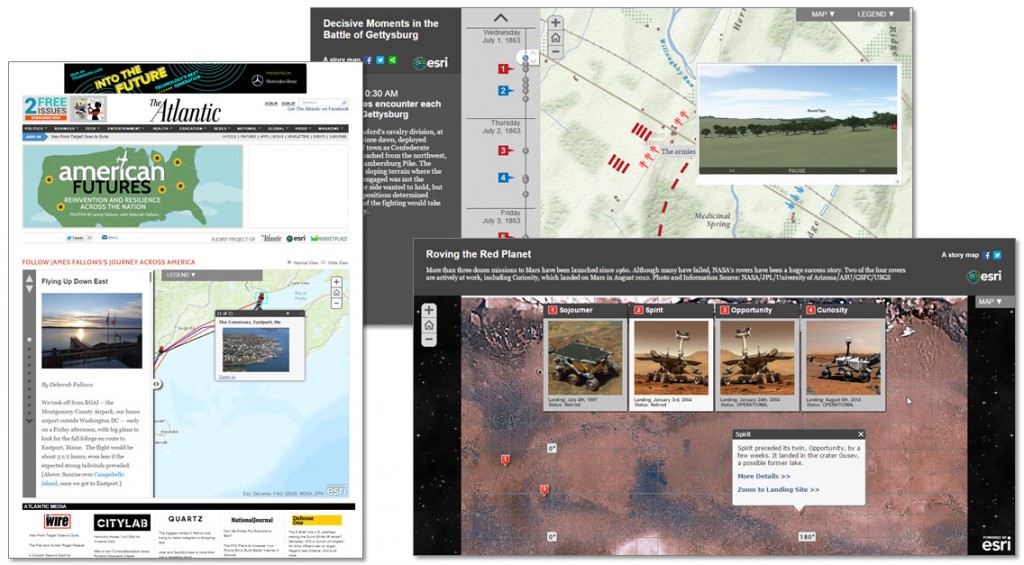
Task: Zoom in on the Gettysburg map
Action: click(x=555, y=23)
